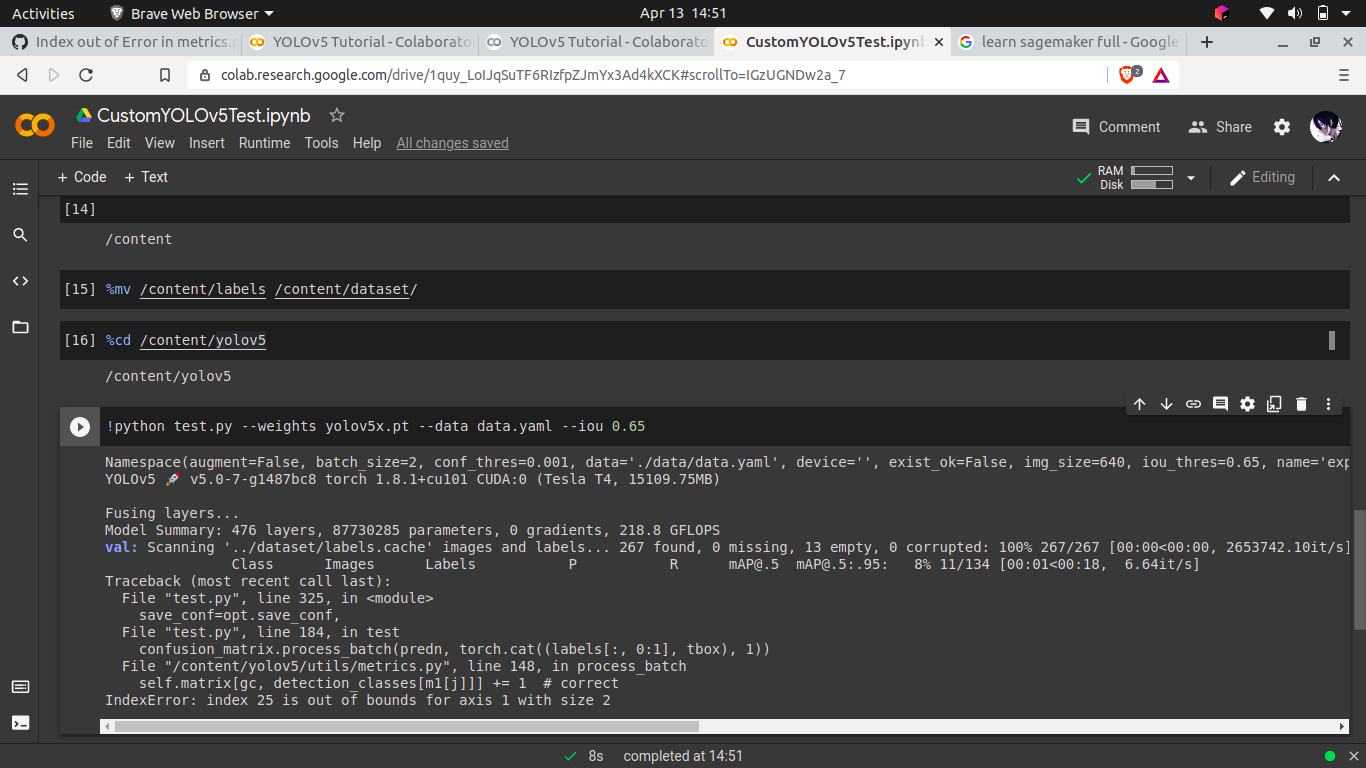The width and height of the screenshot is (1366, 768).
Task: Click the notebook's vertical scrollbar
Action: pyautogui.click(x=1358, y=570)
